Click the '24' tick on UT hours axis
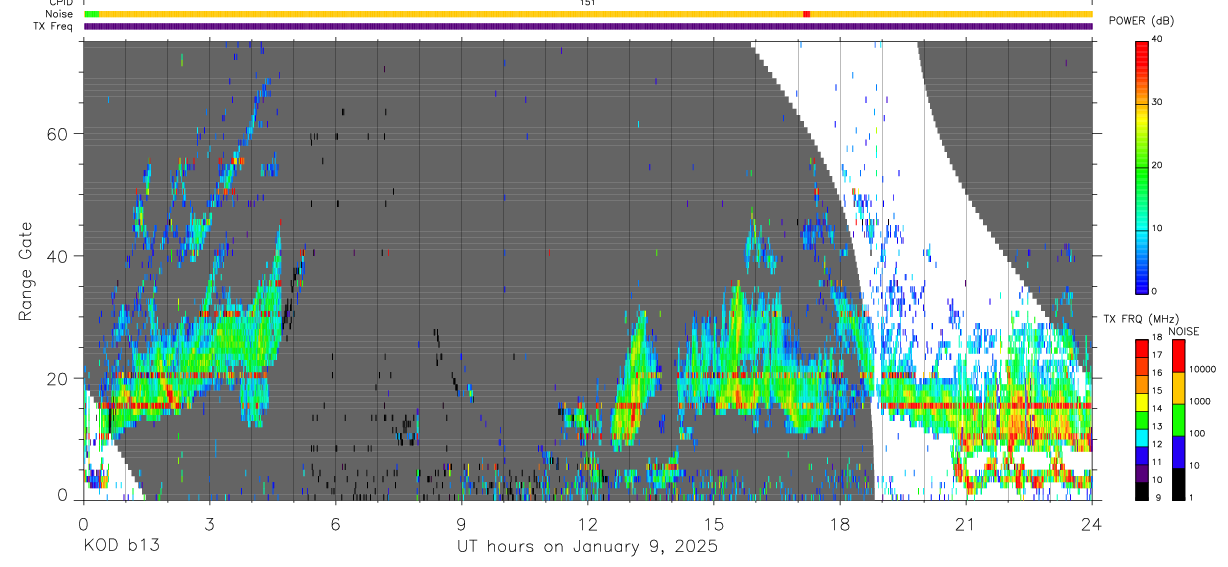This screenshot has height=567, width=1228. [x=1091, y=523]
